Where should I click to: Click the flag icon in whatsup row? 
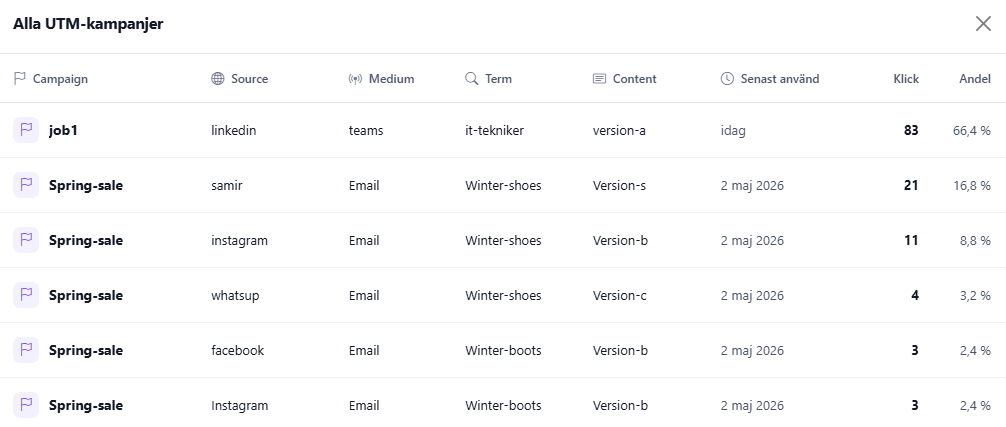26,296
